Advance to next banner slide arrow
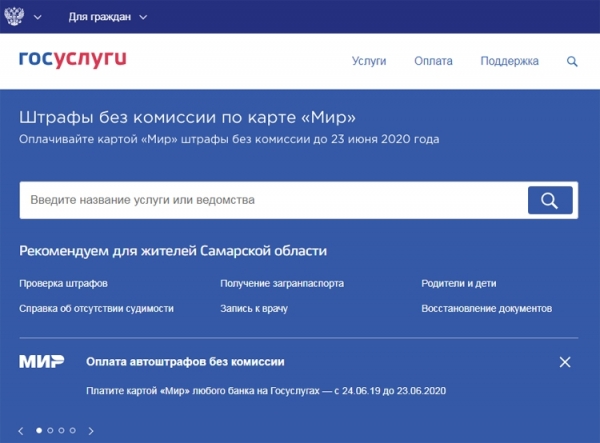This screenshot has width=600, height=443. click(91, 431)
